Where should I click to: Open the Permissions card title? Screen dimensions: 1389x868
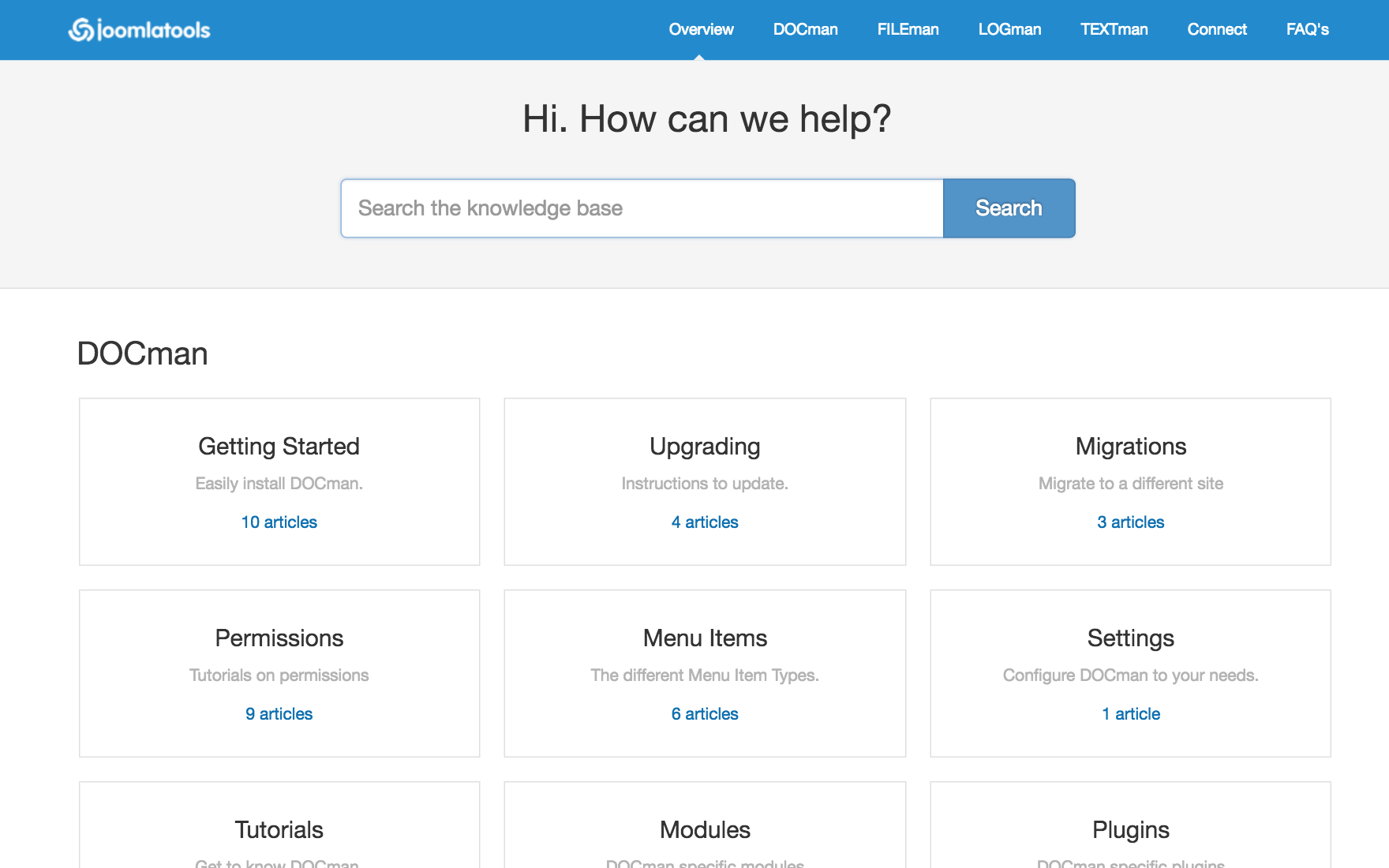[279, 638]
